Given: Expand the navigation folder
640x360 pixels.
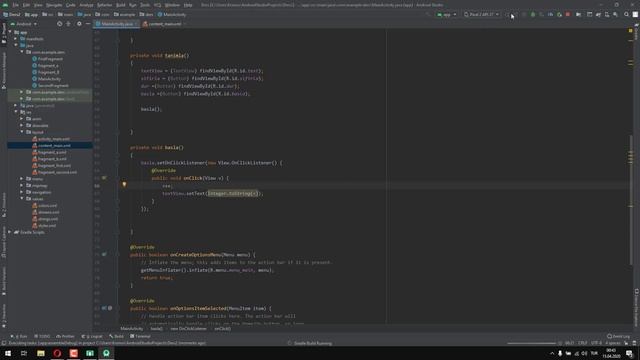Looking at the screenshot, I should [22, 192].
